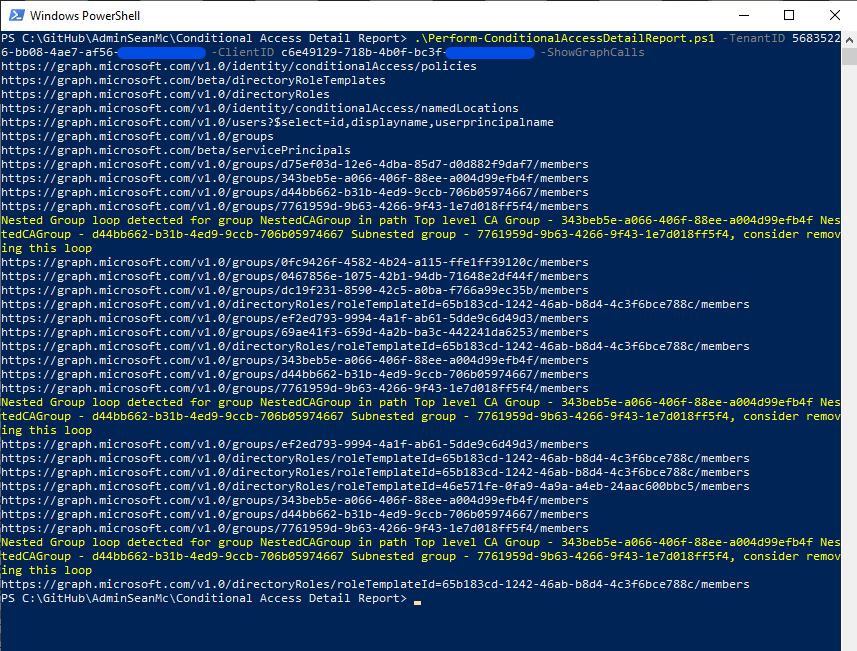Click the -ClientID parameter text
The width and height of the screenshot is (857, 651).
(x=243, y=52)
